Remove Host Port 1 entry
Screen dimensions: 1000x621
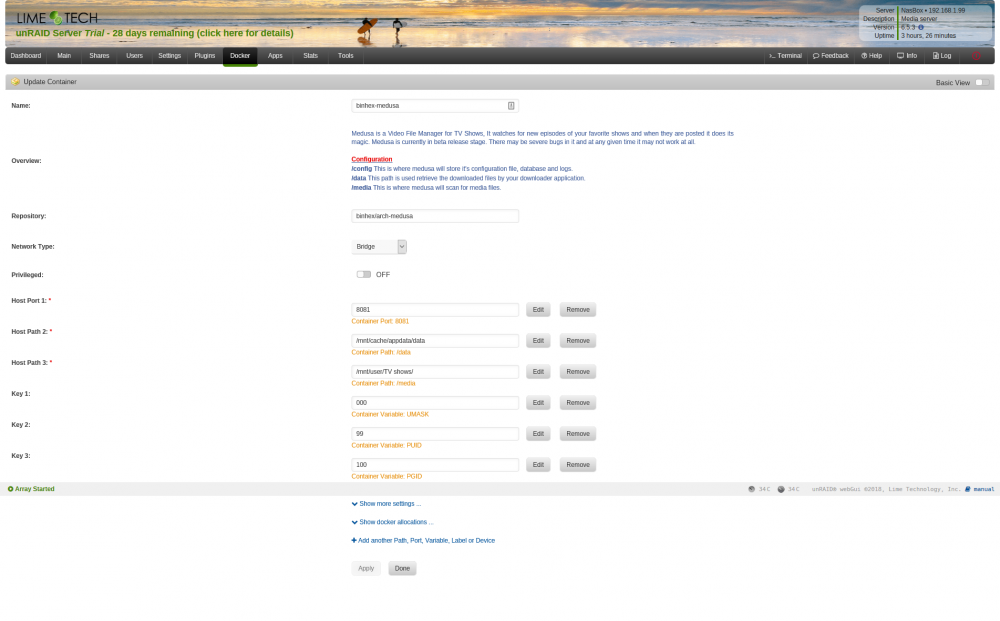point(578,310)
